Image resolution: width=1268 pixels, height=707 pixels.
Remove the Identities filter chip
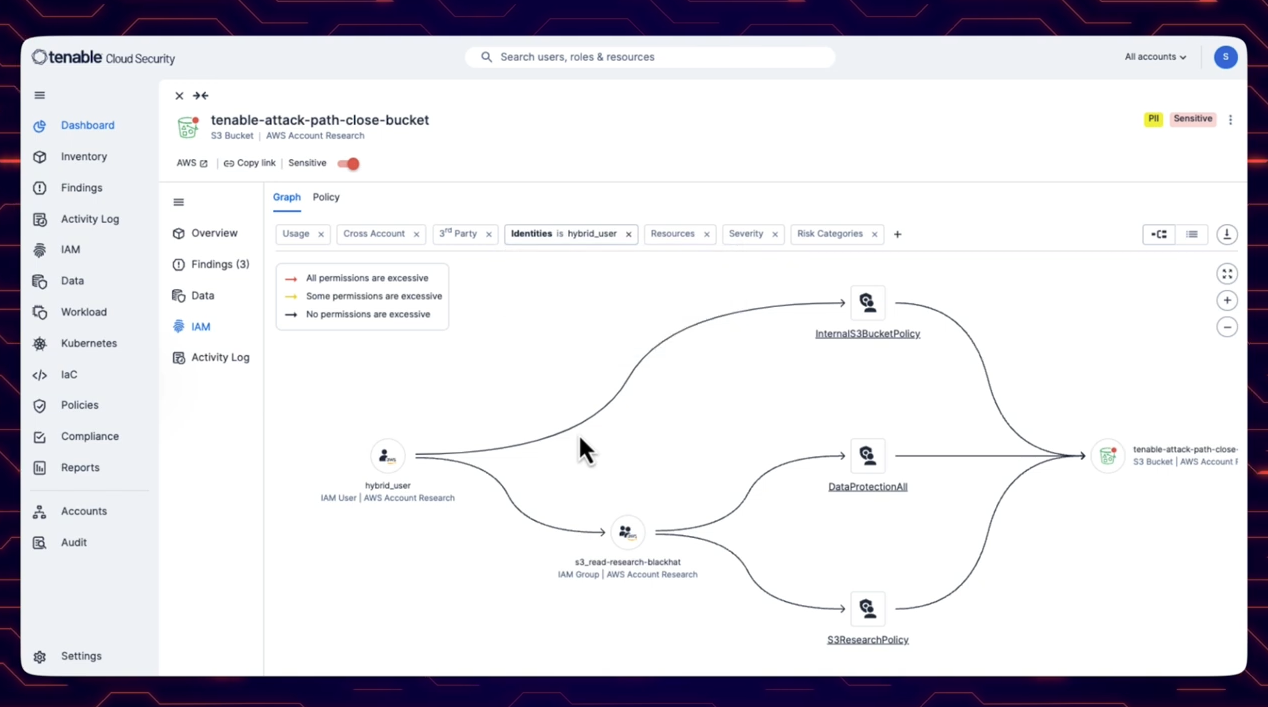(629, 235)
